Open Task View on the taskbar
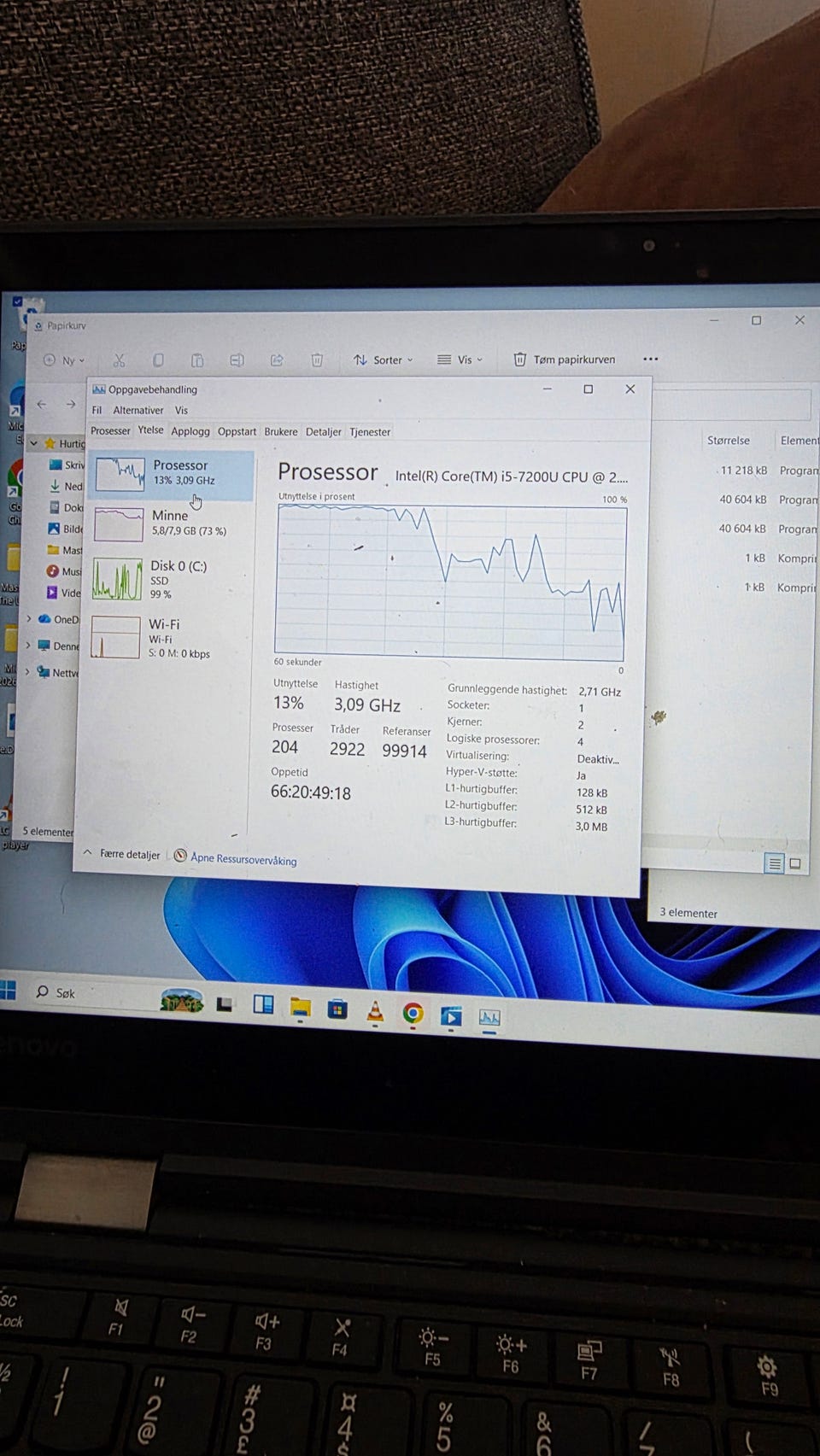Image resolution: width=820 pixels, height=1456 pixels. (x=224, y=1005)
